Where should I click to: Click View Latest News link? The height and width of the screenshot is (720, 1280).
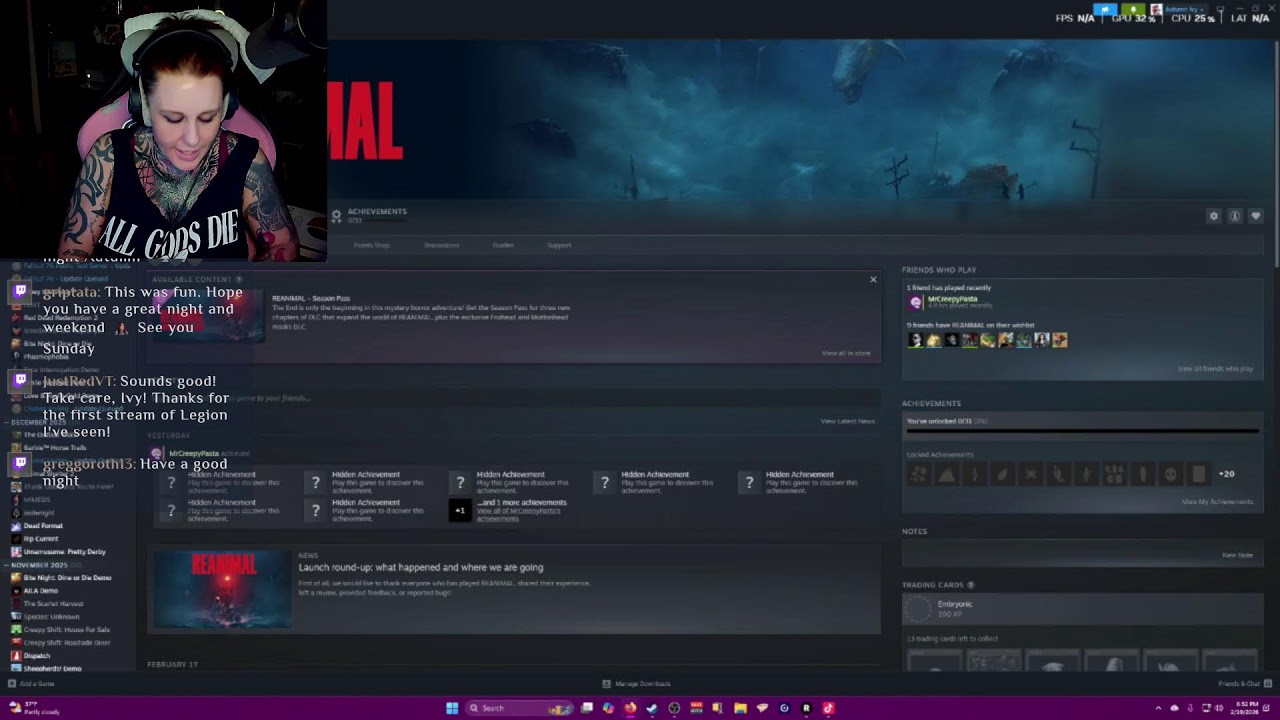coord(848,421)
